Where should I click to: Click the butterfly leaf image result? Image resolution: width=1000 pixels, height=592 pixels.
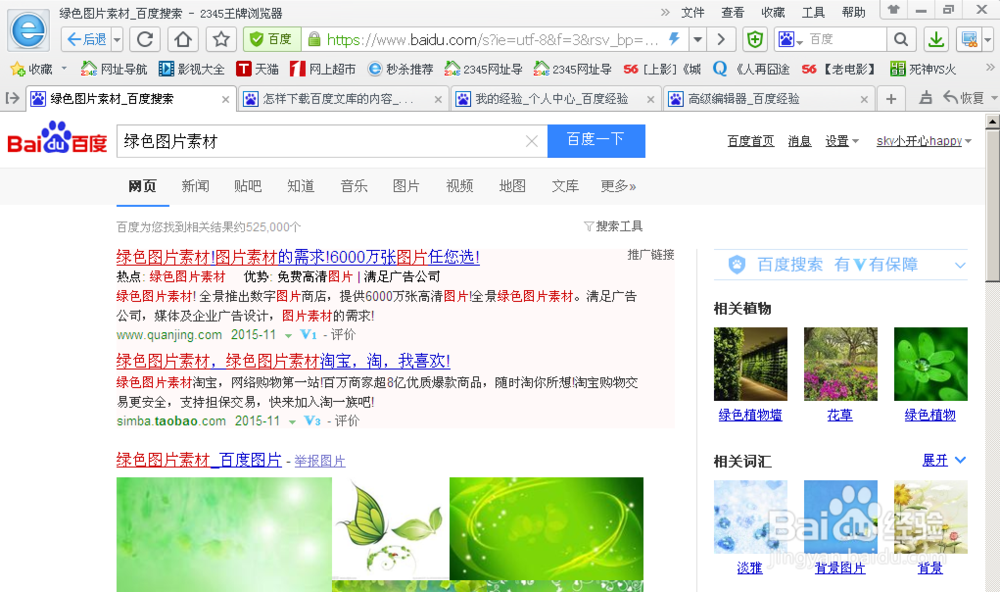(x=390, y=528)
